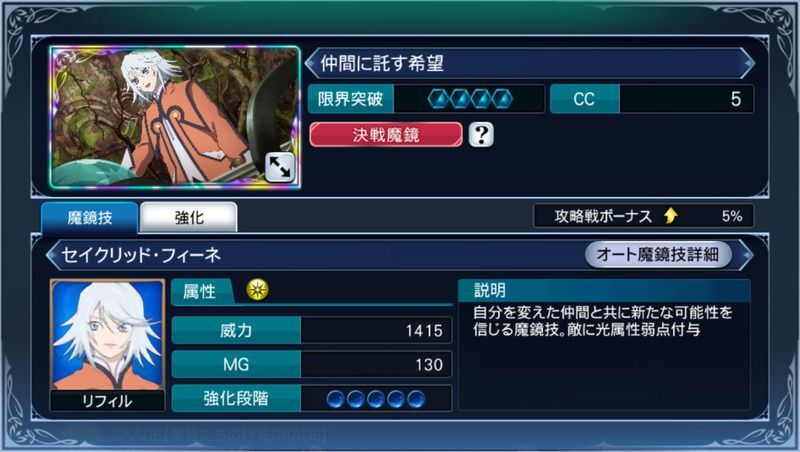
Task: Show previous mirrage using title left chevron
Action: pos(311,63)
